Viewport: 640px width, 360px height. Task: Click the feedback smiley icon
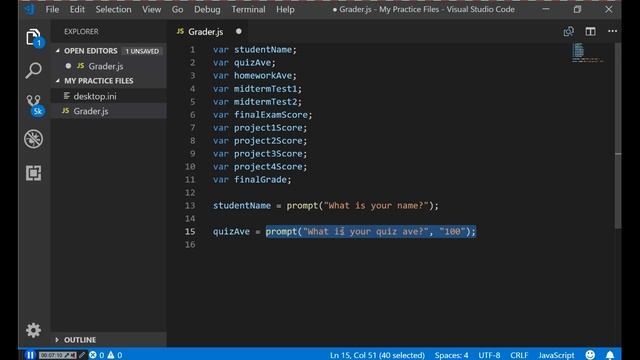590,355
